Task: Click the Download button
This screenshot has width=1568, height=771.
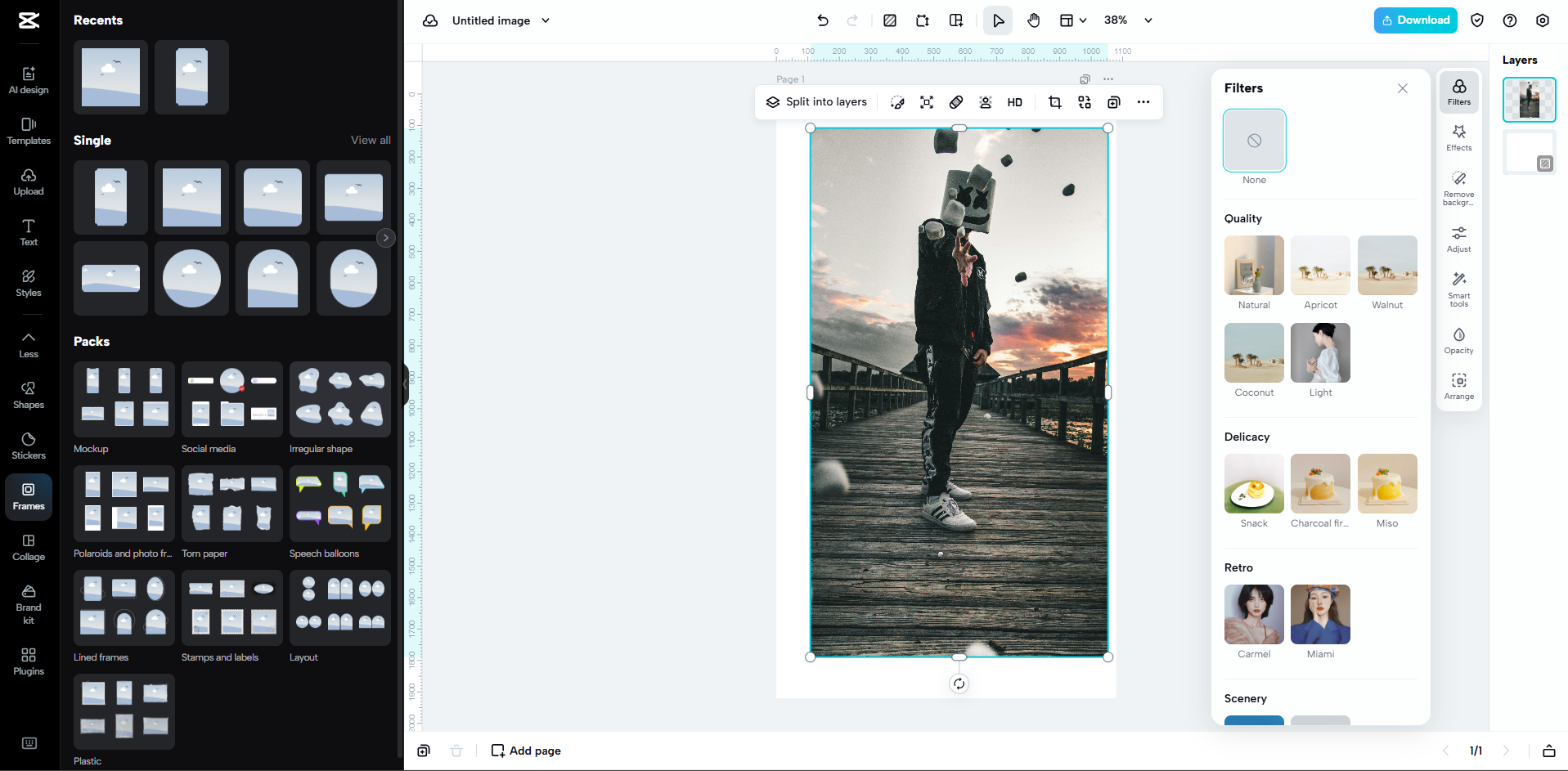Action: click(1415, 20)
